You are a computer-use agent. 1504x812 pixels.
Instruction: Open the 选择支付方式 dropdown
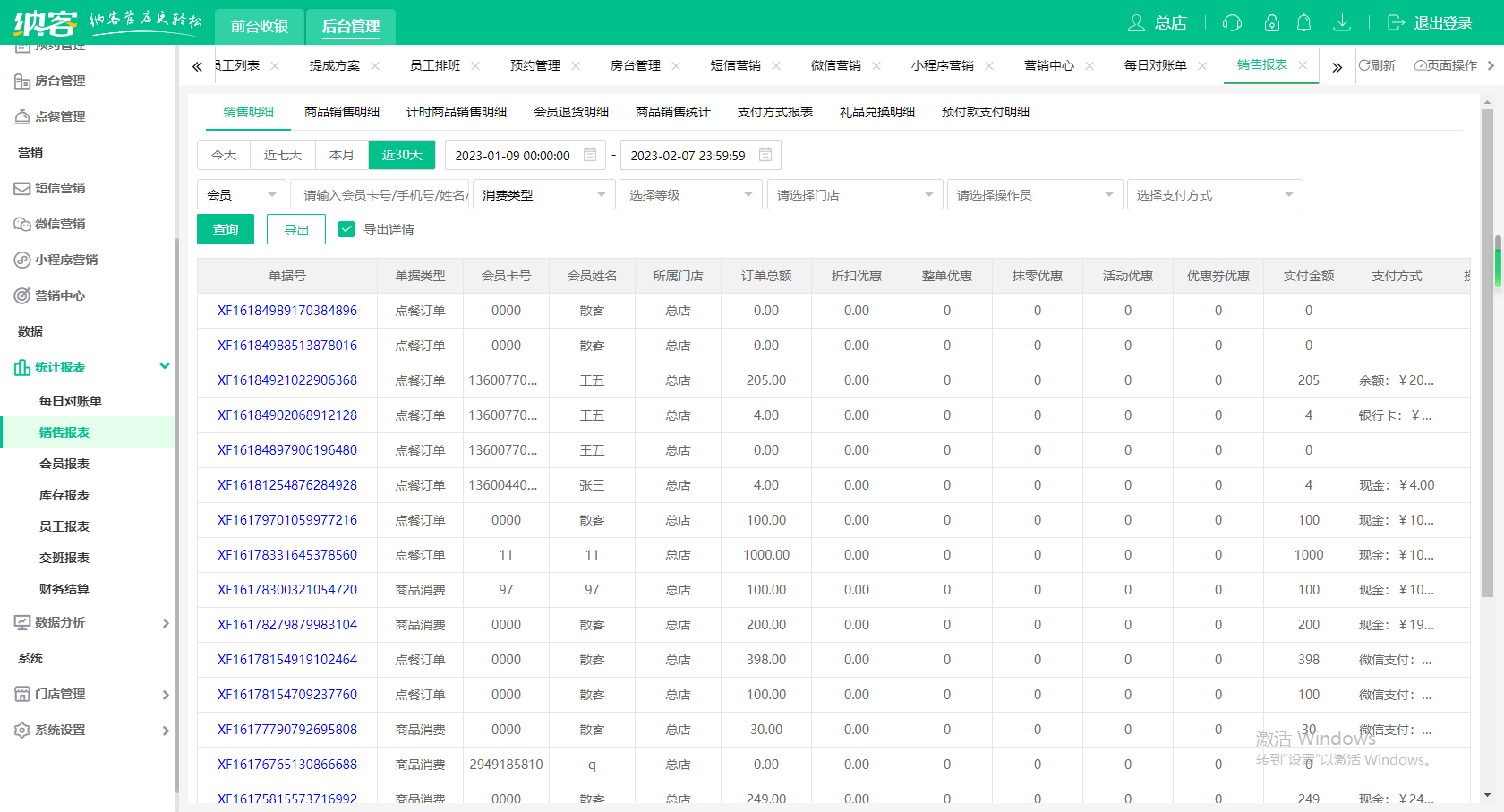pos(1215,194)
